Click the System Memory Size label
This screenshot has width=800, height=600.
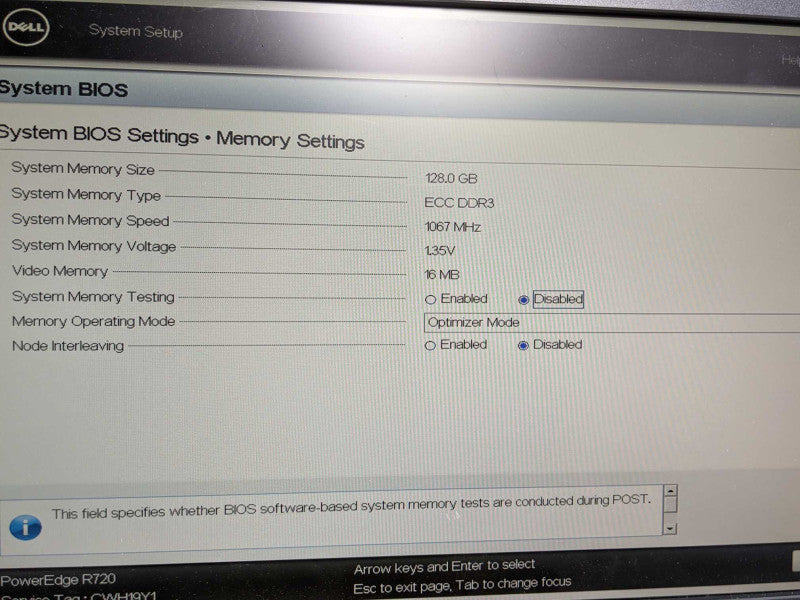pyautogui.click(x=83, y=168)
